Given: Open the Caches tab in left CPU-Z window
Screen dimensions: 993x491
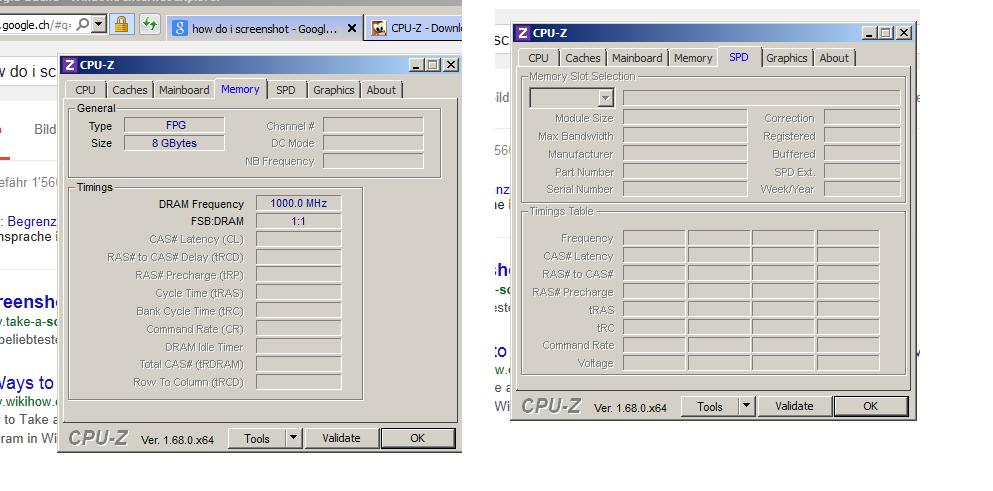Looking at the screenshot, I should pos(130,90).
